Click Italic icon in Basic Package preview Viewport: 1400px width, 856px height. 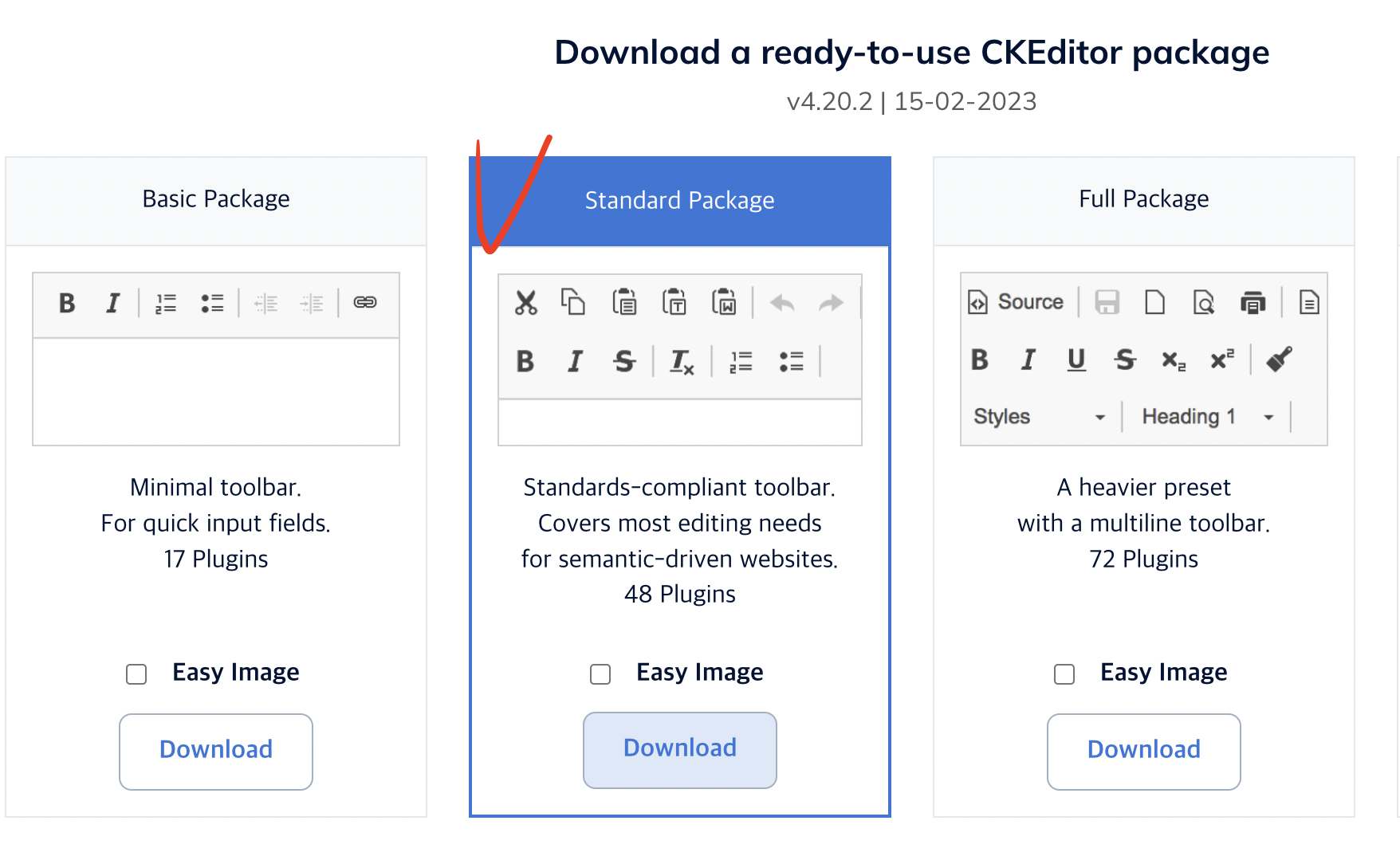click(x=113, y=303)
